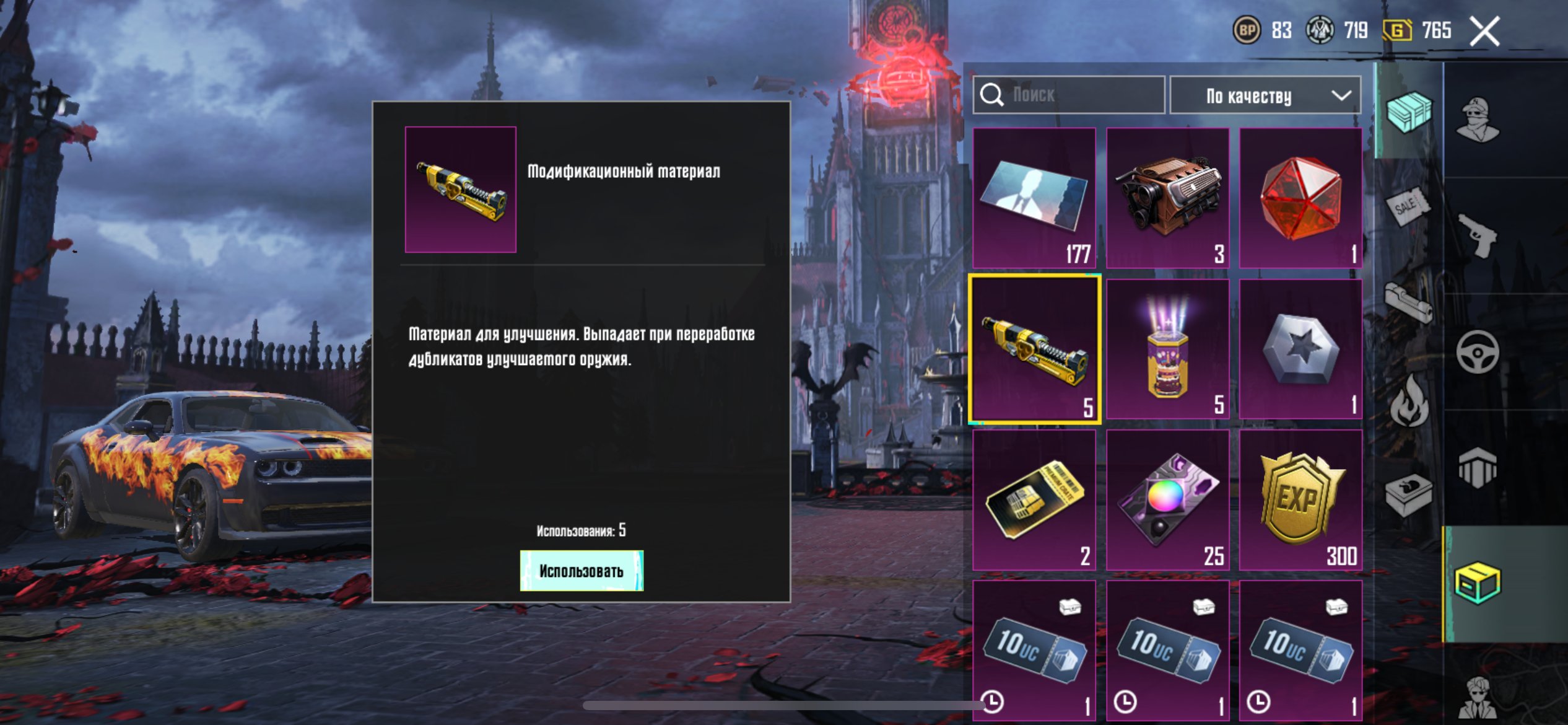The width and height of the screenshot is (1568, 725).
Task: Select the portrait card item 177
Action: click(1034, 198)
